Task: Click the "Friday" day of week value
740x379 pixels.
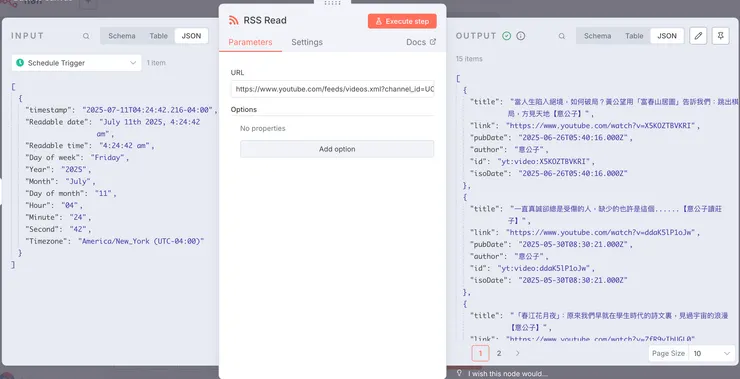Action: coord(107,158)
